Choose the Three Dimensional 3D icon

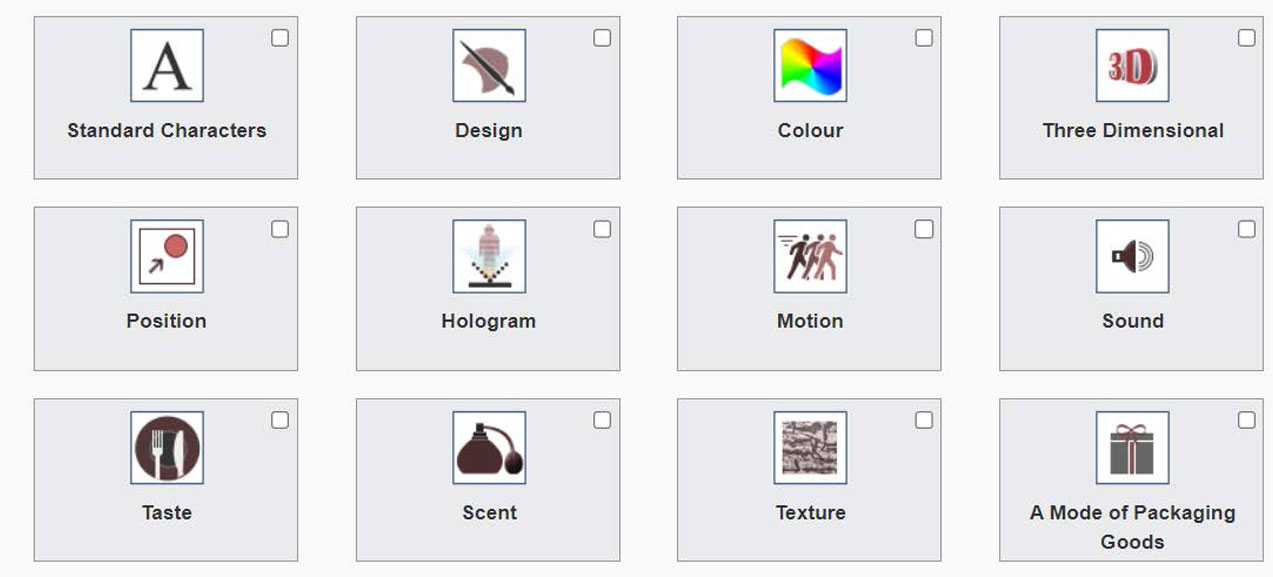point(1132,65)
